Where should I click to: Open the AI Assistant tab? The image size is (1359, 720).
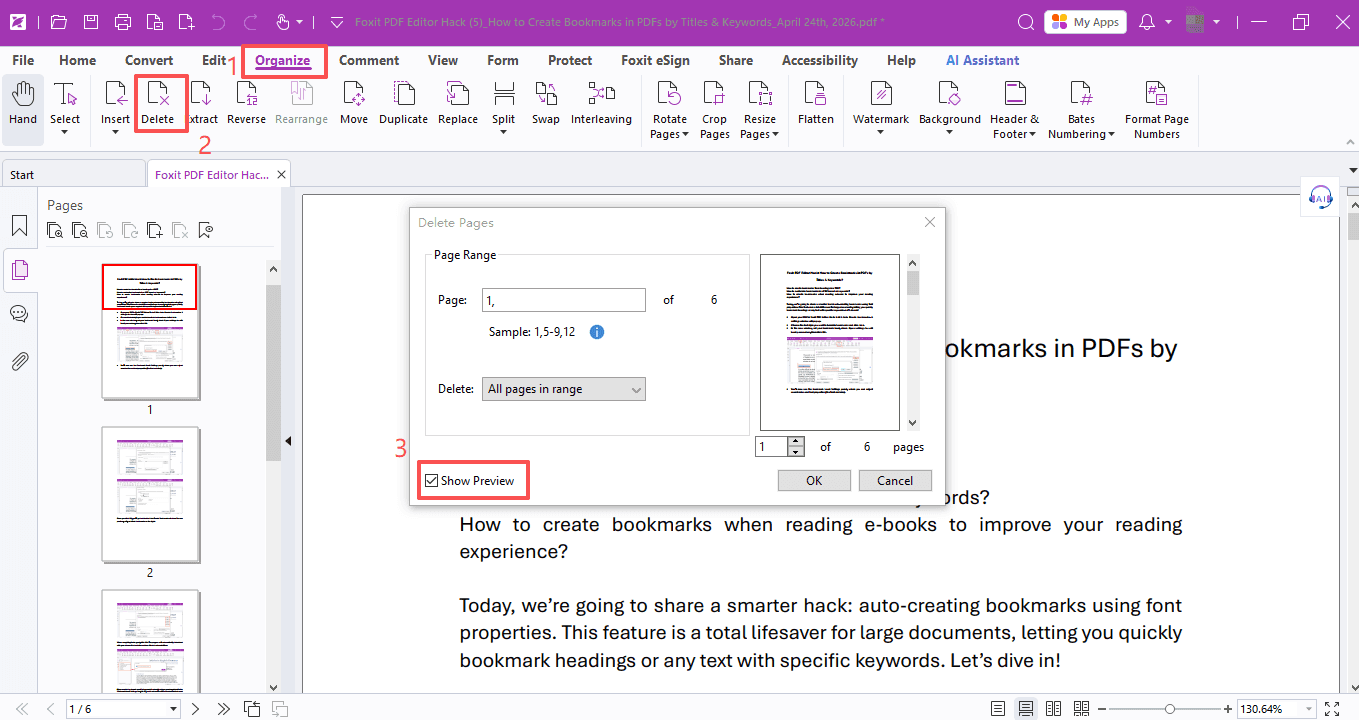click(x=983, y=60)
